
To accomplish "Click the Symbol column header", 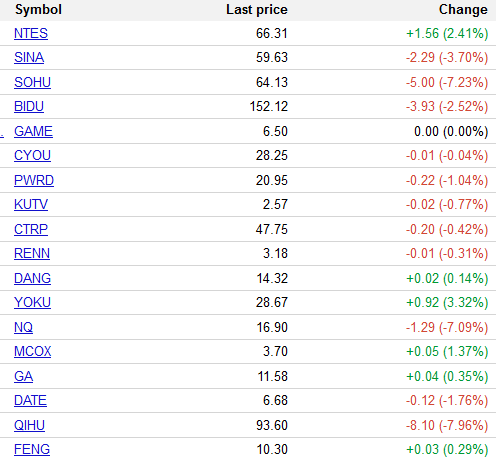I will pyautogui.click(x=38, y=10).
